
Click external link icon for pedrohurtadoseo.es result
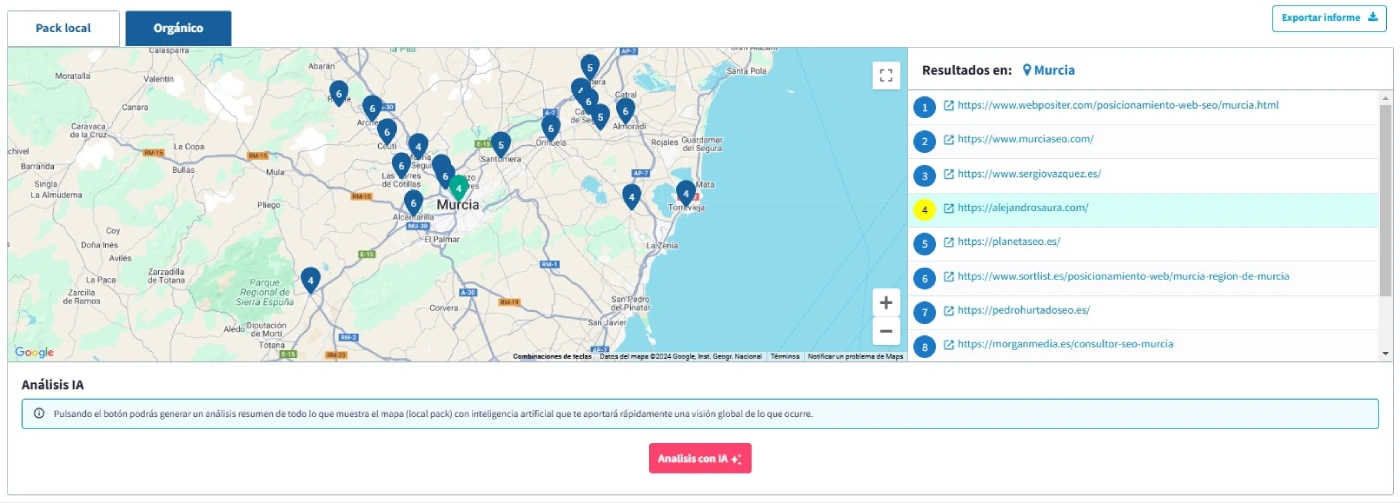coord(949,311)
